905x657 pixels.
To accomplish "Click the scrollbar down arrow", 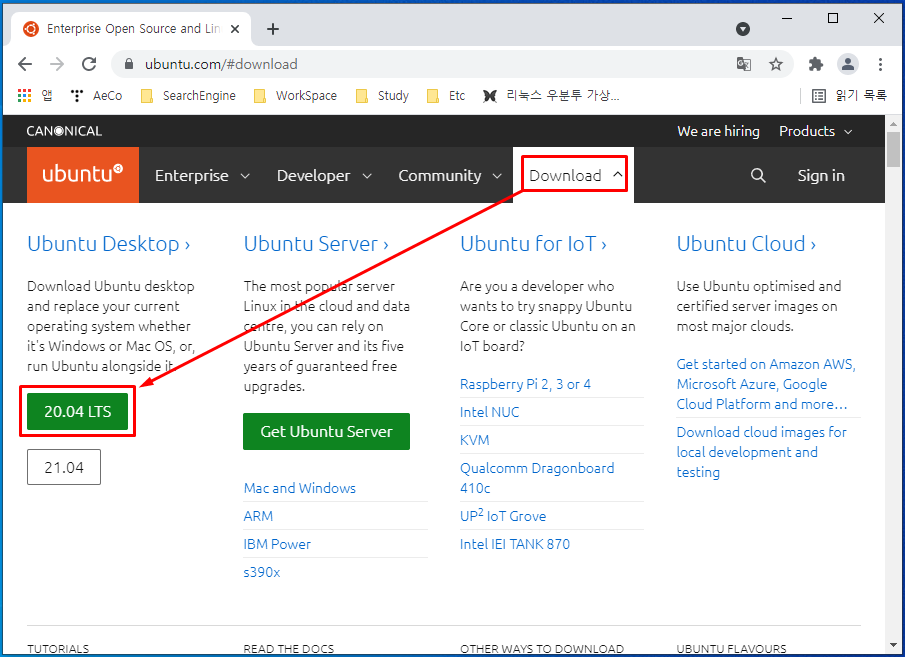I will point(893,645).
